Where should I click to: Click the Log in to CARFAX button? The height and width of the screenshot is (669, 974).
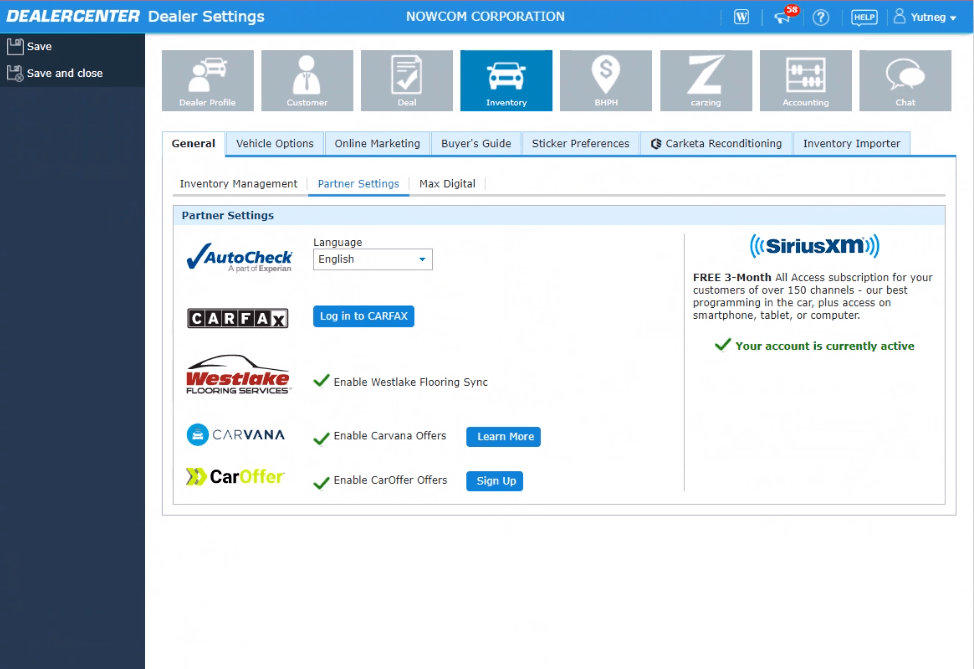click(x=363, y=316)
